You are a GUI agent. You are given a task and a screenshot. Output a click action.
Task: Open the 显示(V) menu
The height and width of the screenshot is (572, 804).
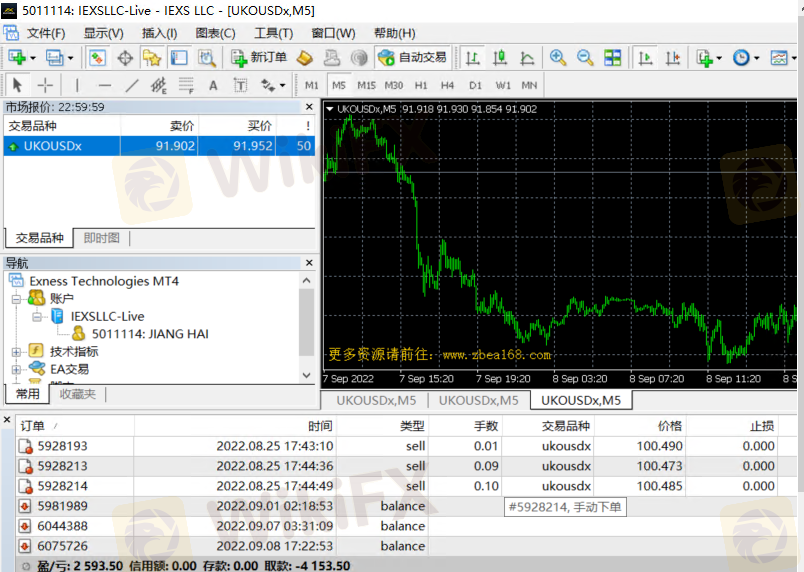point(104,33)
